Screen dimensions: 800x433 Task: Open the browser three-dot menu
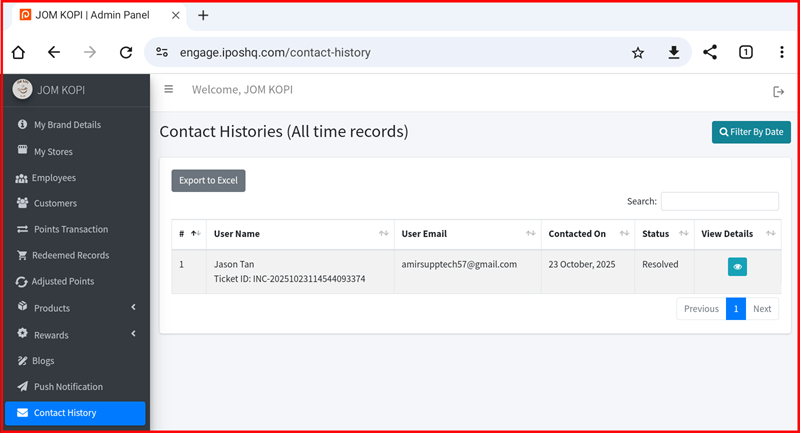click(x=781, y=53)
